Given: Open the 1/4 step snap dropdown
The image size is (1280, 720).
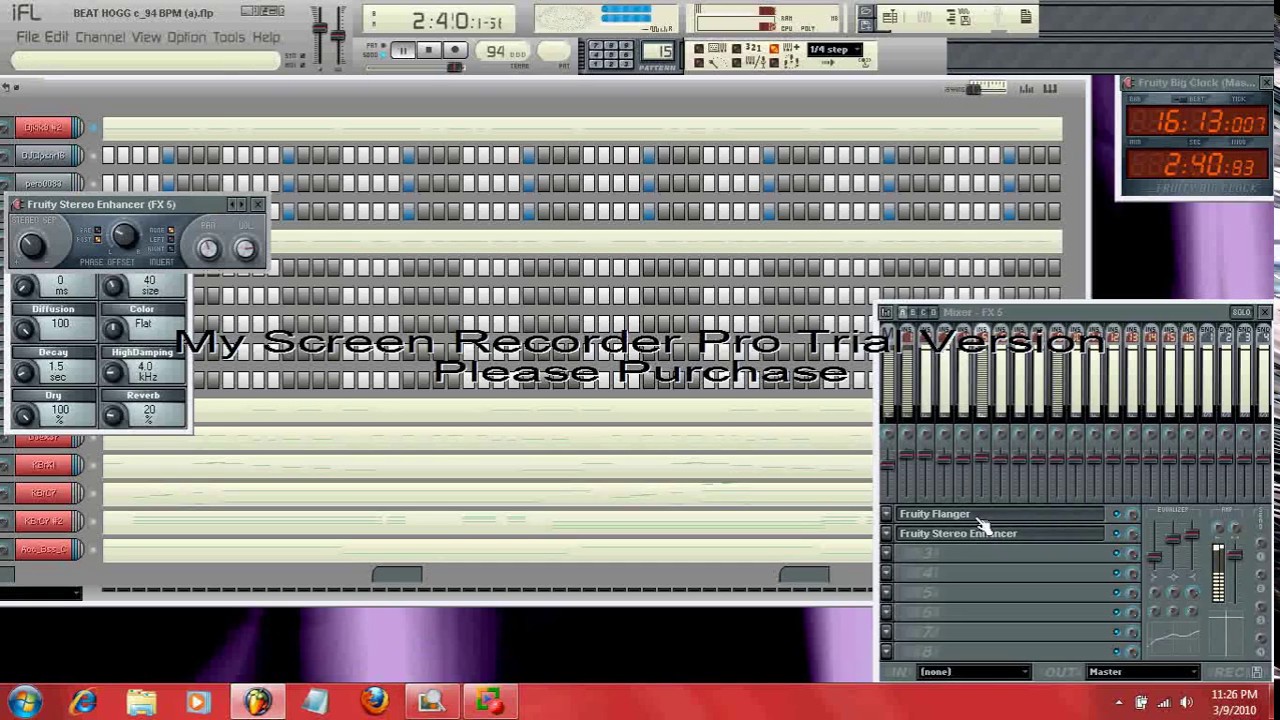Looking at the screenshot, I should [835, 49].
